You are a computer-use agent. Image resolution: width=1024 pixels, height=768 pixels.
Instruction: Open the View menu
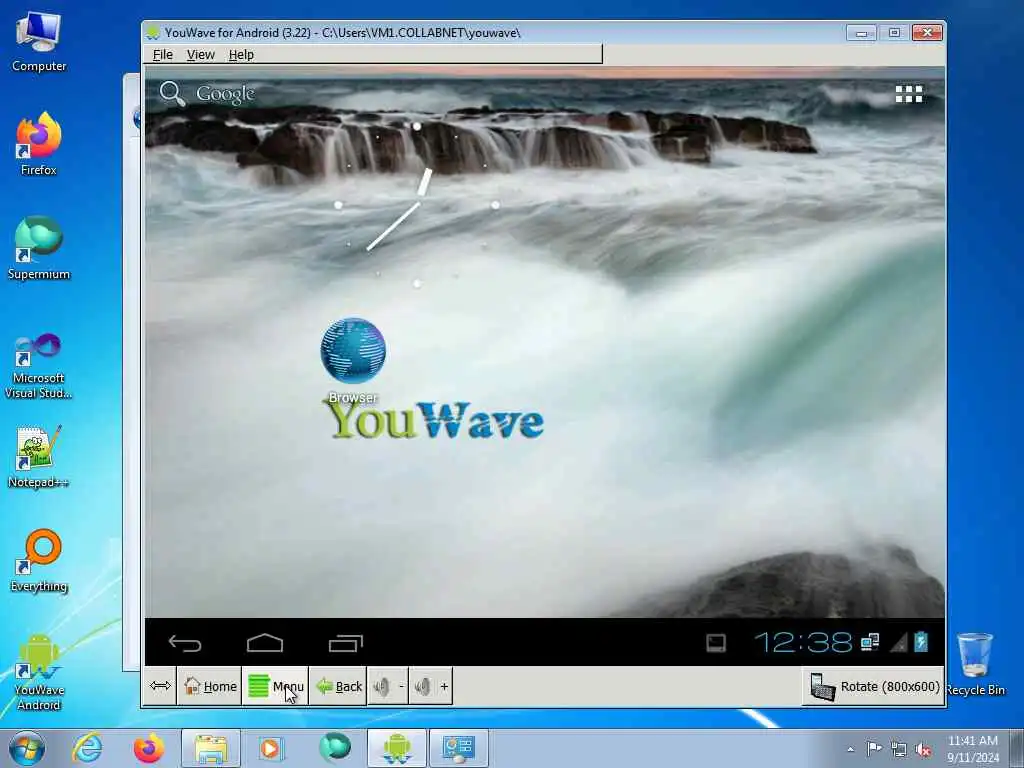[x=200, y=55]
